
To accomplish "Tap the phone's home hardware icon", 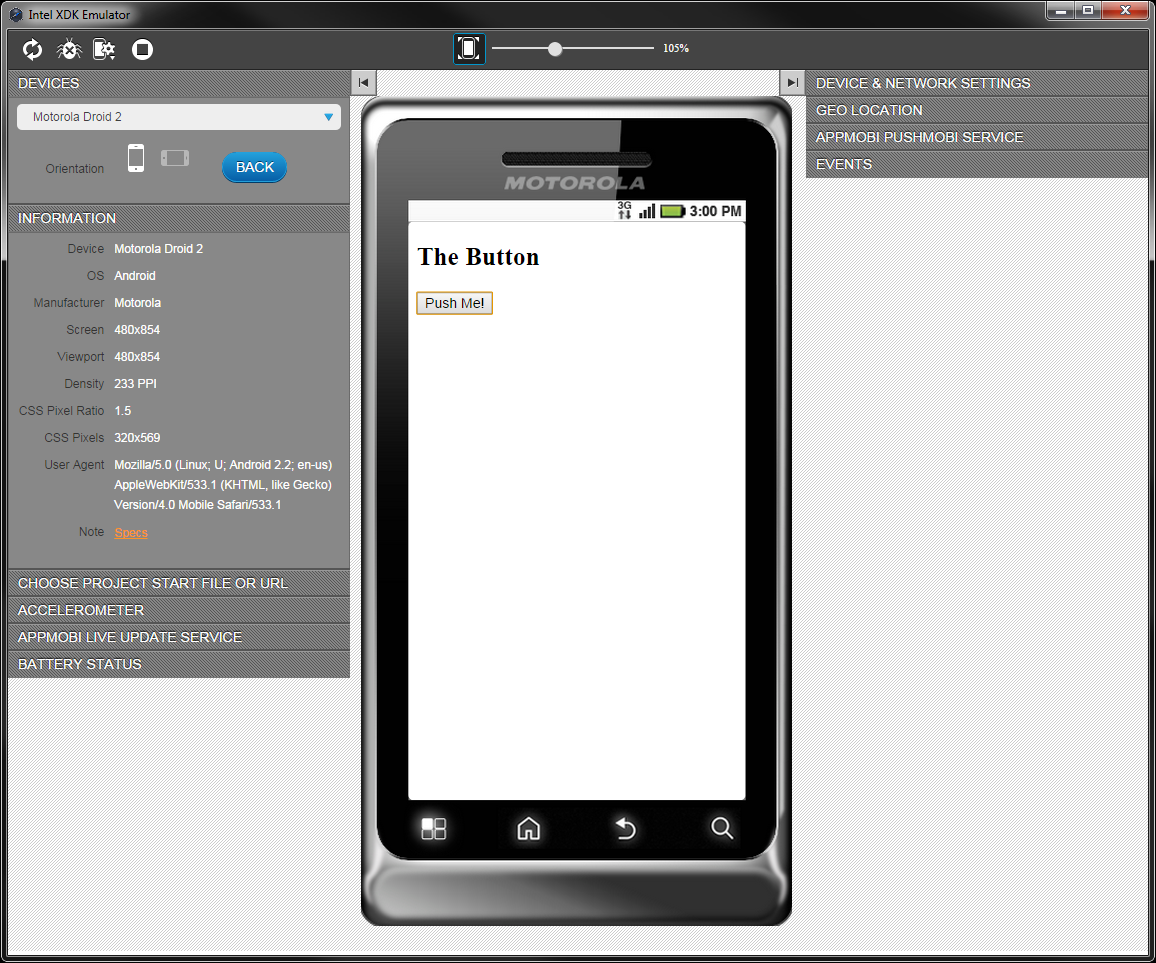I will pyautogui.click(x=529, y=829).
